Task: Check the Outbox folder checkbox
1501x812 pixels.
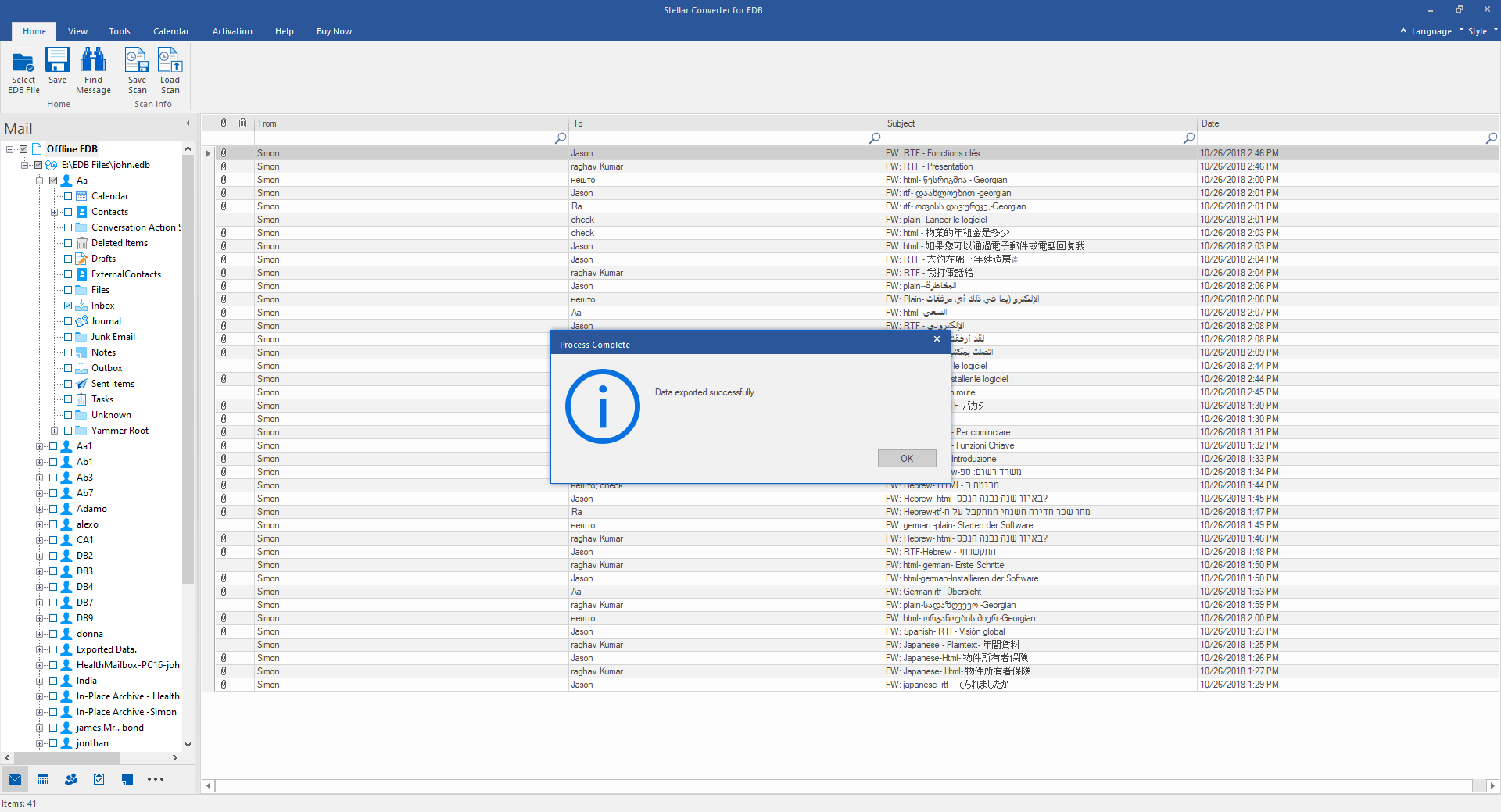Action: pyautogui.click(x=68, y=368)
